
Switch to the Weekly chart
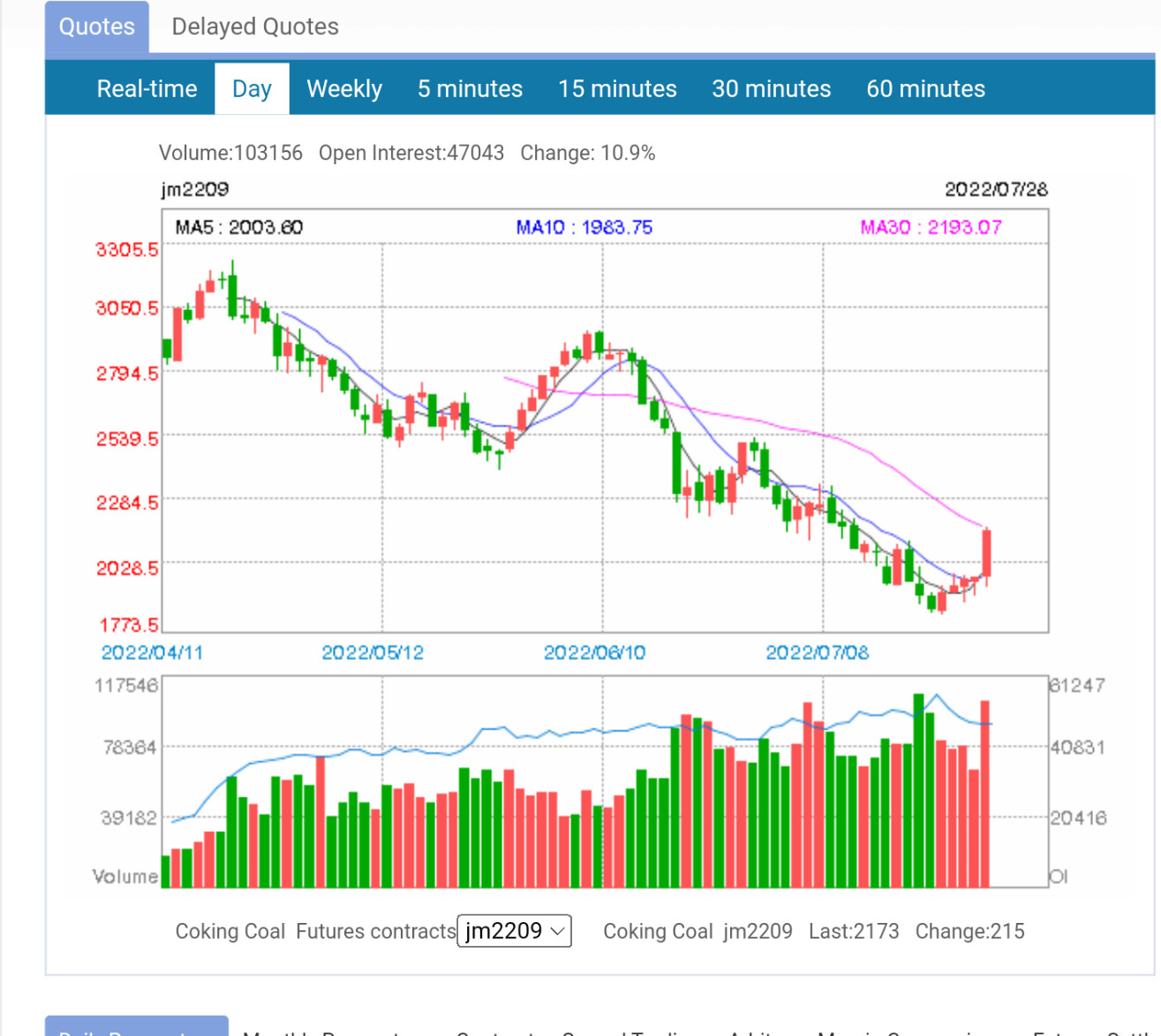coord(344,88)
